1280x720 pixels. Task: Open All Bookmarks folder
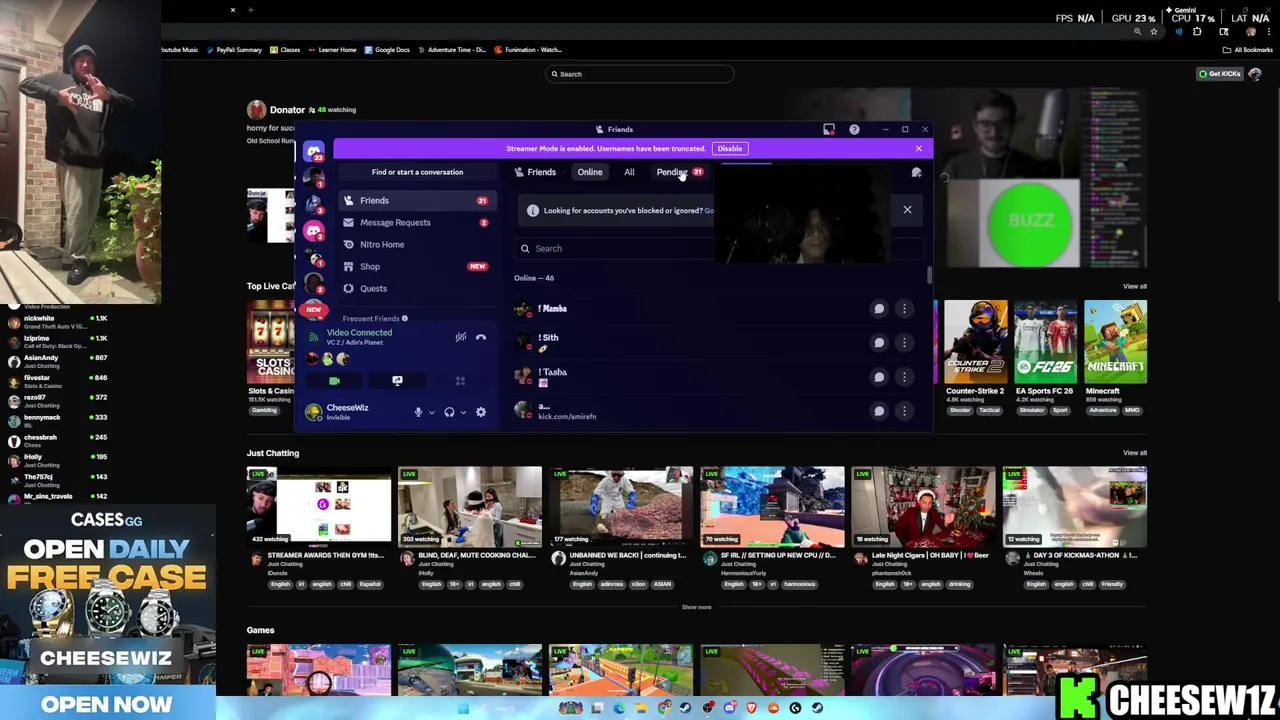pos(1248,50)
